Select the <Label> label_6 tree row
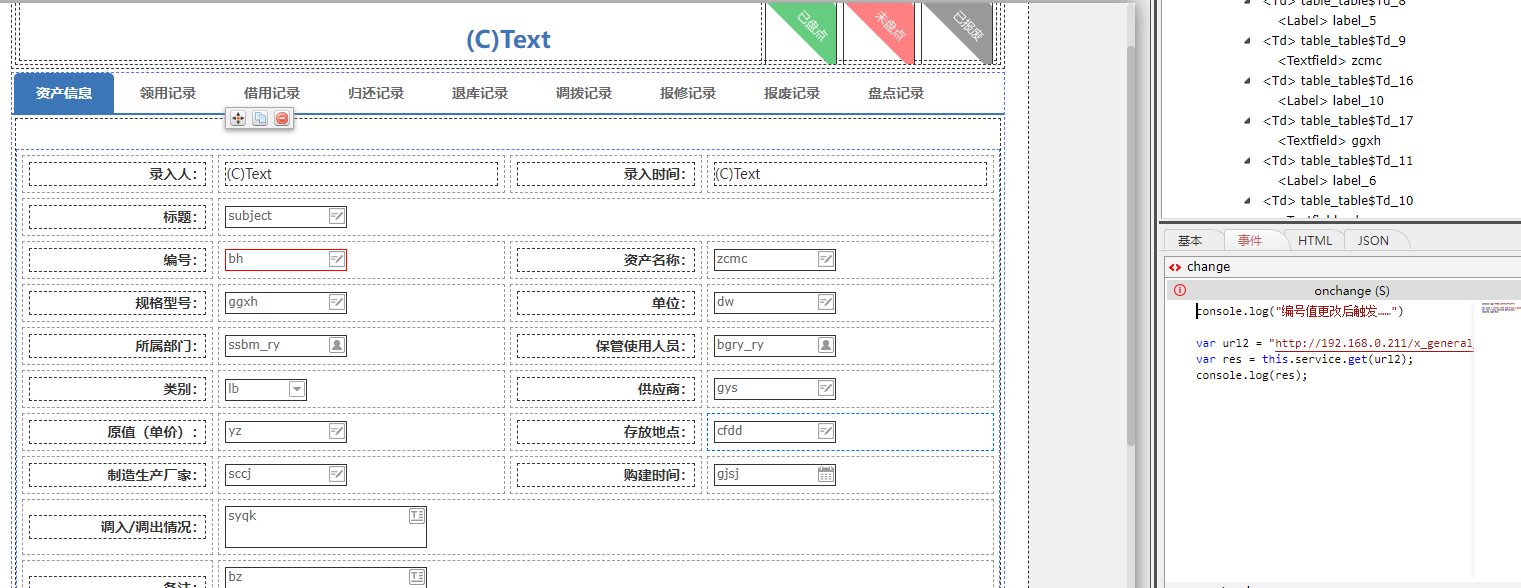1521x588 pixels. coord(1326,181)
